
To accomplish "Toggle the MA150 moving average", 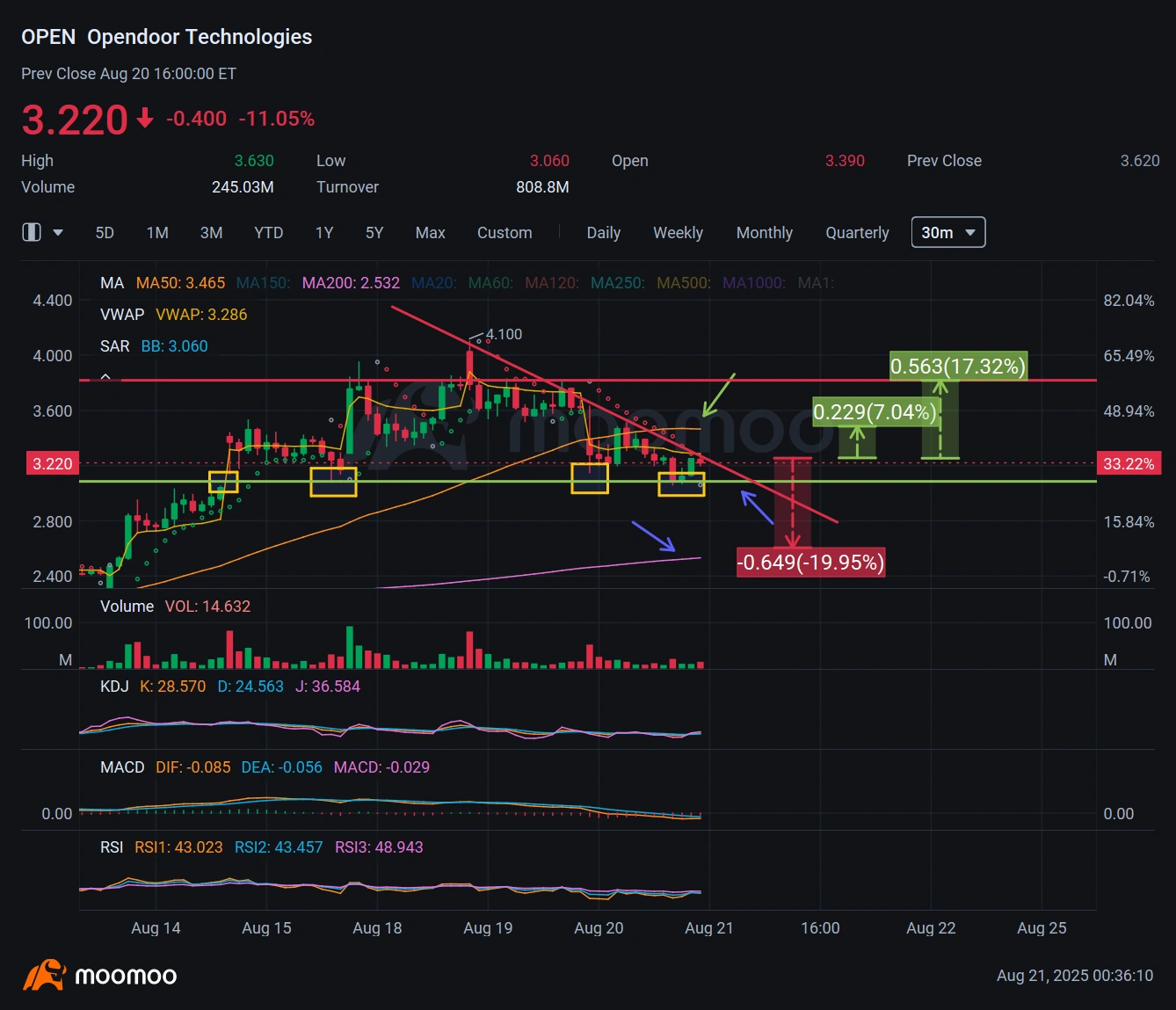I will (262, 283).
